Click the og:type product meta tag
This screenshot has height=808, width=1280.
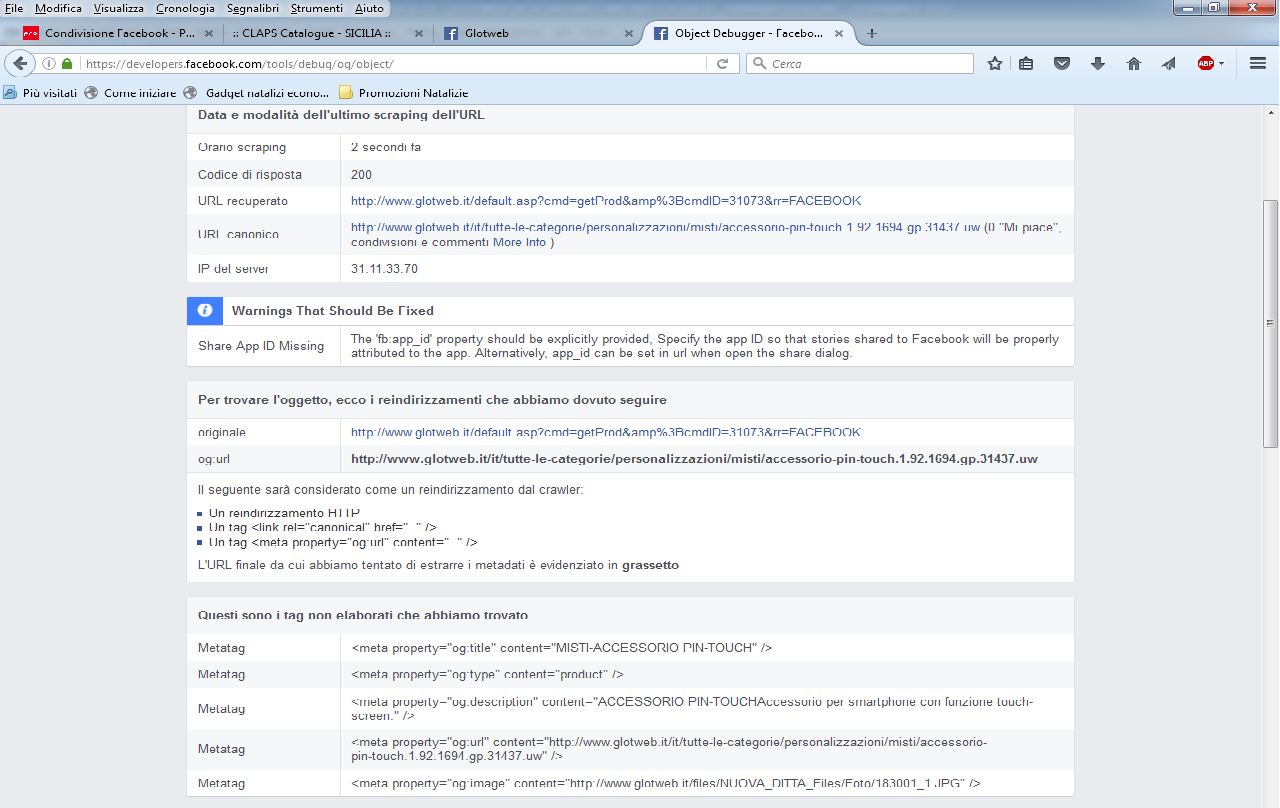488,675
